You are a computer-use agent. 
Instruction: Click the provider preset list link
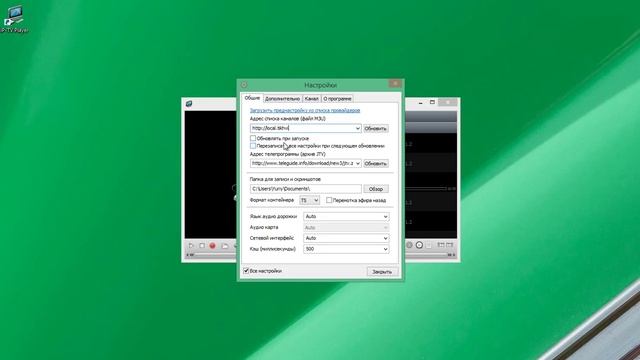pyautogui.click(x=305, y=110)
